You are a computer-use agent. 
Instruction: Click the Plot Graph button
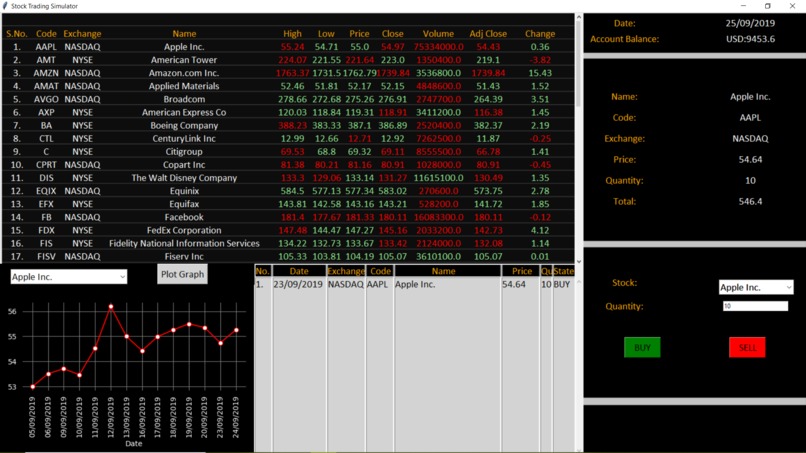click(182, 274)
